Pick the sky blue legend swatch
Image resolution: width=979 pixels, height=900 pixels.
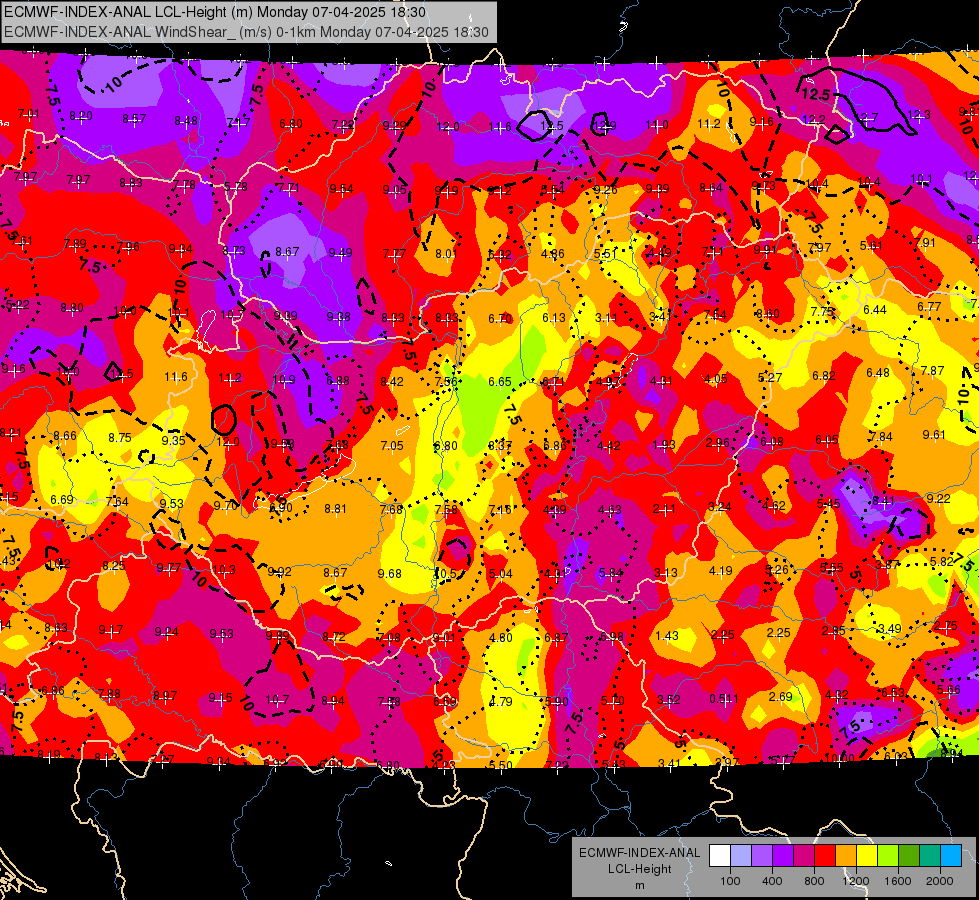pos(951,856)
